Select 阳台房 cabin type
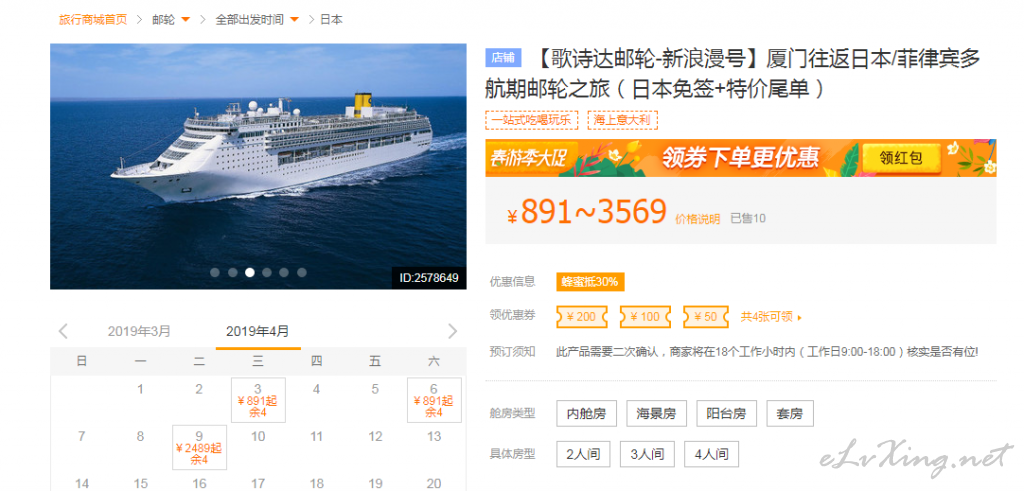This screenshot has width=1024, height=491. click(x=726, y=413)
